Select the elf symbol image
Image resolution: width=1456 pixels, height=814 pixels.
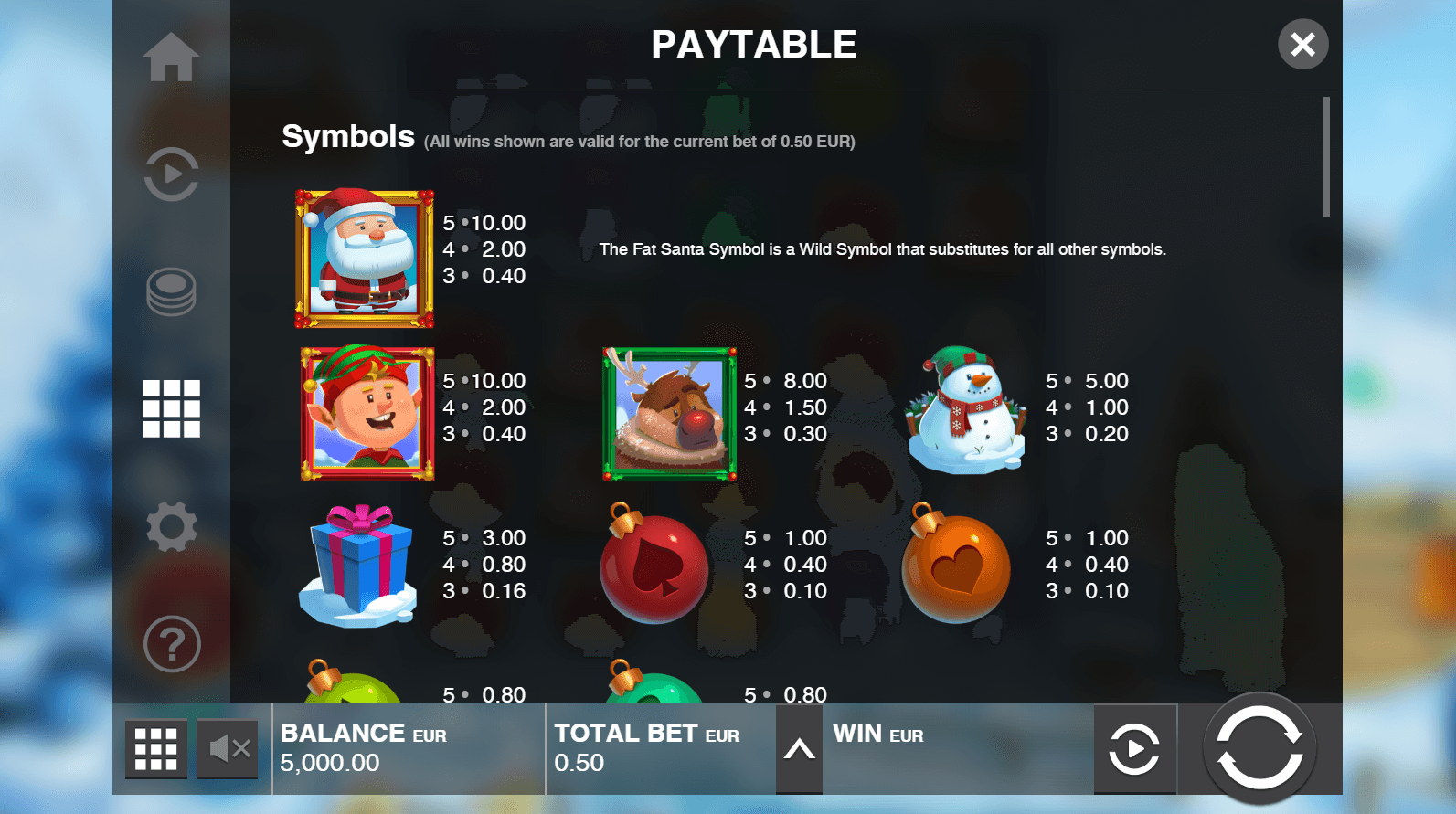click(367, 413)
